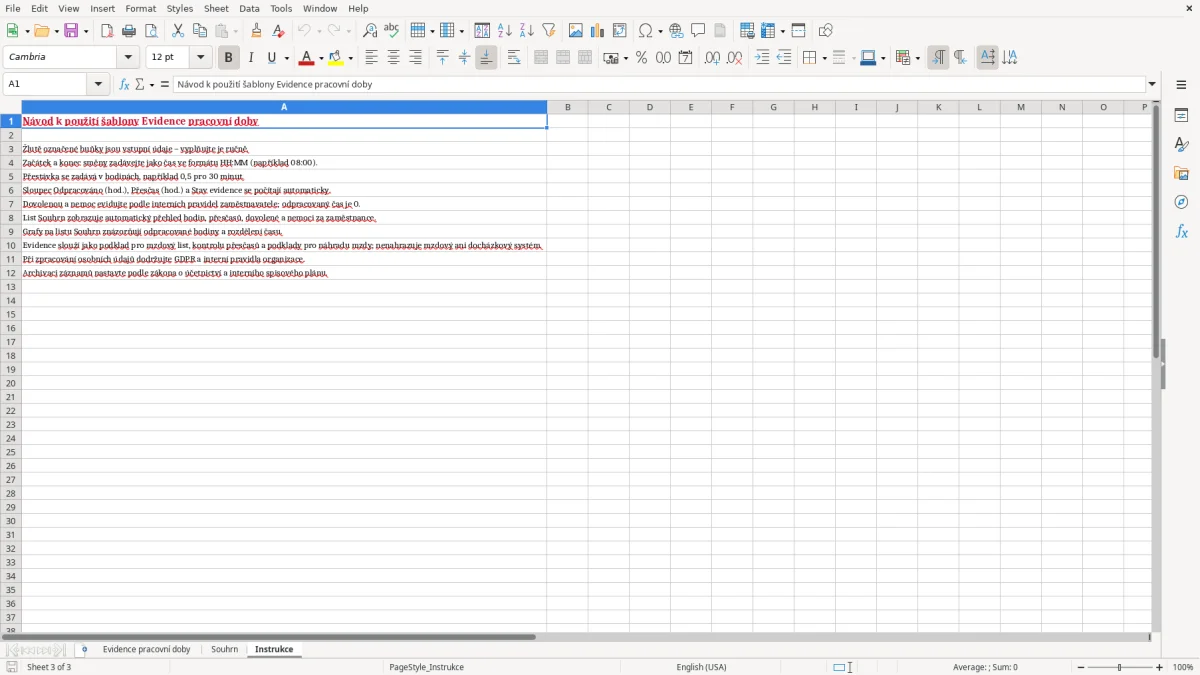1200x675 pixels.
Task: Open the font color dropdown arrow
Action: tap(320, 58)
